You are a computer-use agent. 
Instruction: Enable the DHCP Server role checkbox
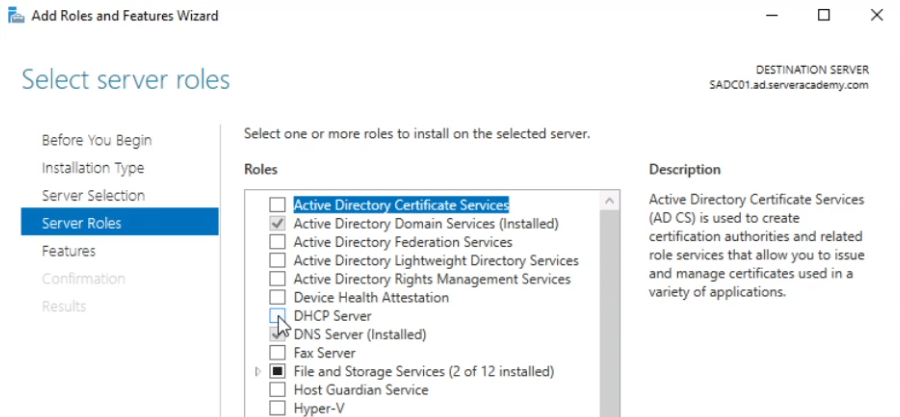pos(277,316)
